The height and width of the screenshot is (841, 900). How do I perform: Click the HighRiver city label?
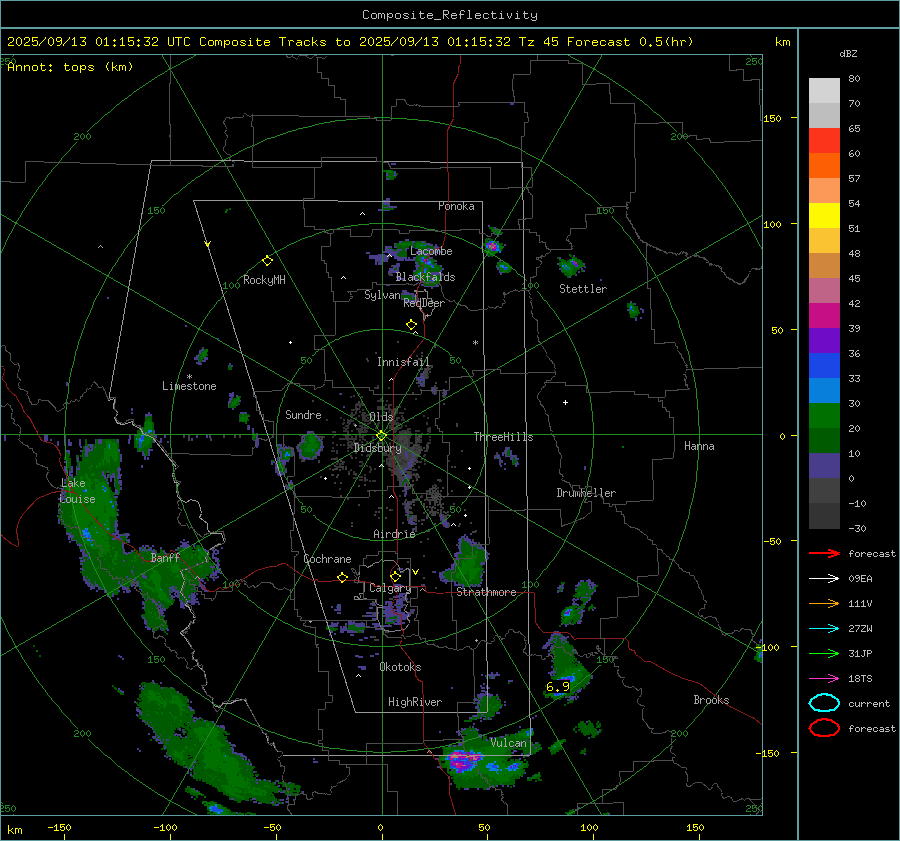click(x=415, y=702)
